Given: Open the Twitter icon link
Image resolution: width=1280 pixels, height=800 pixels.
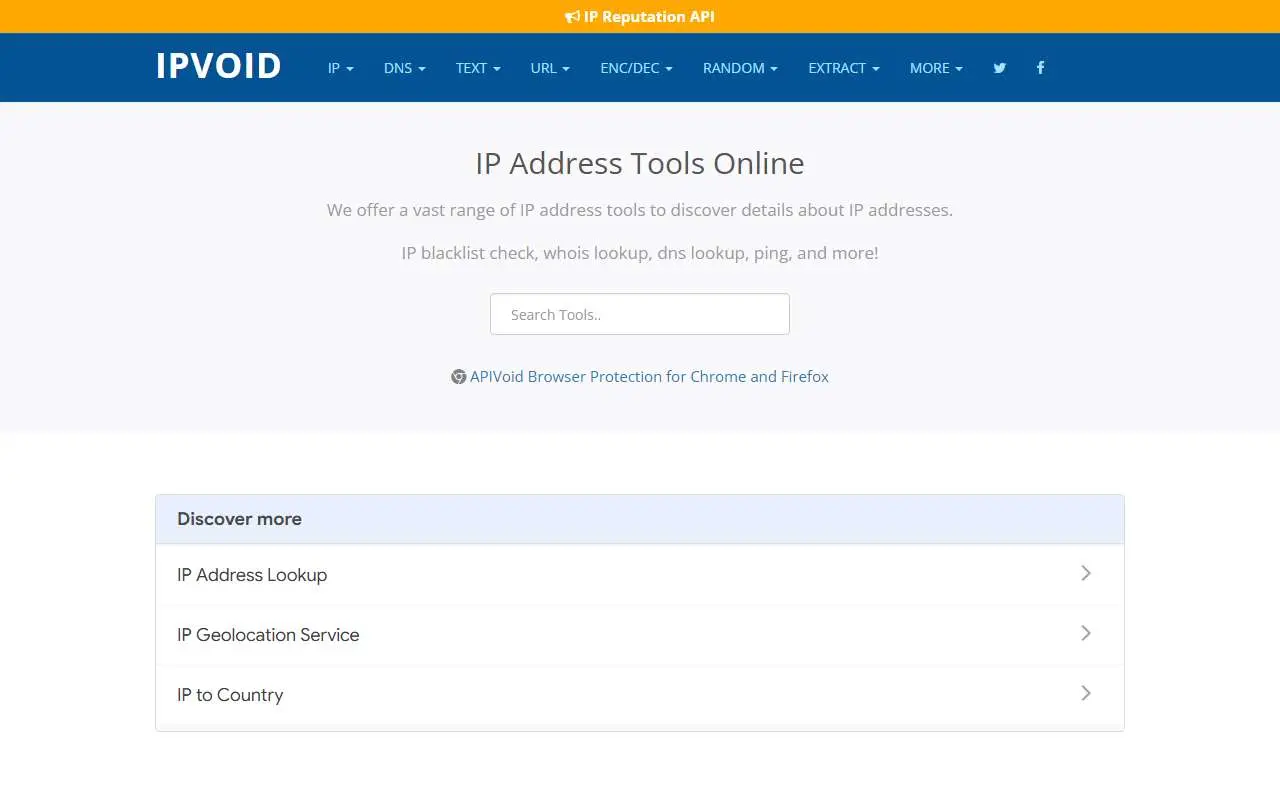Looking at the screenshot, I should tap(1000, 68).
